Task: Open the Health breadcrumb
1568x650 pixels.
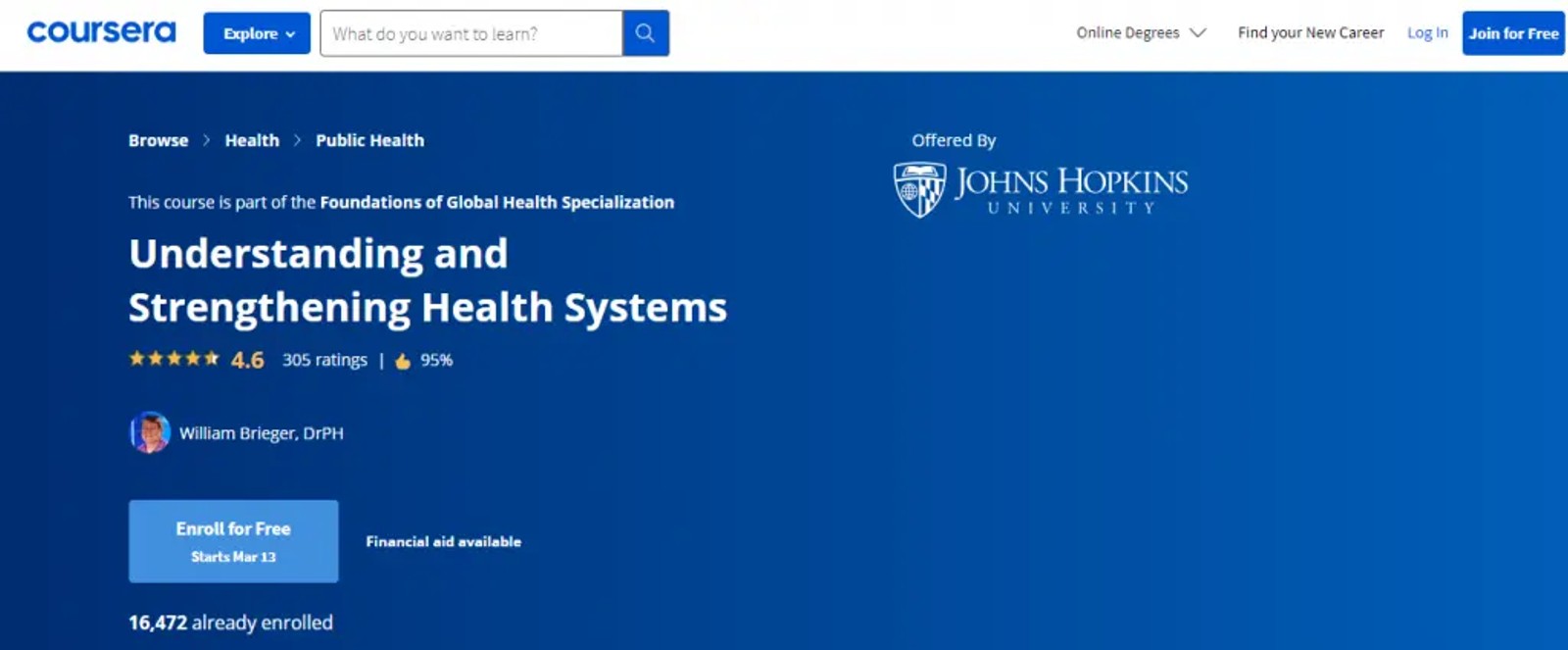Action: tap(252, 140)
